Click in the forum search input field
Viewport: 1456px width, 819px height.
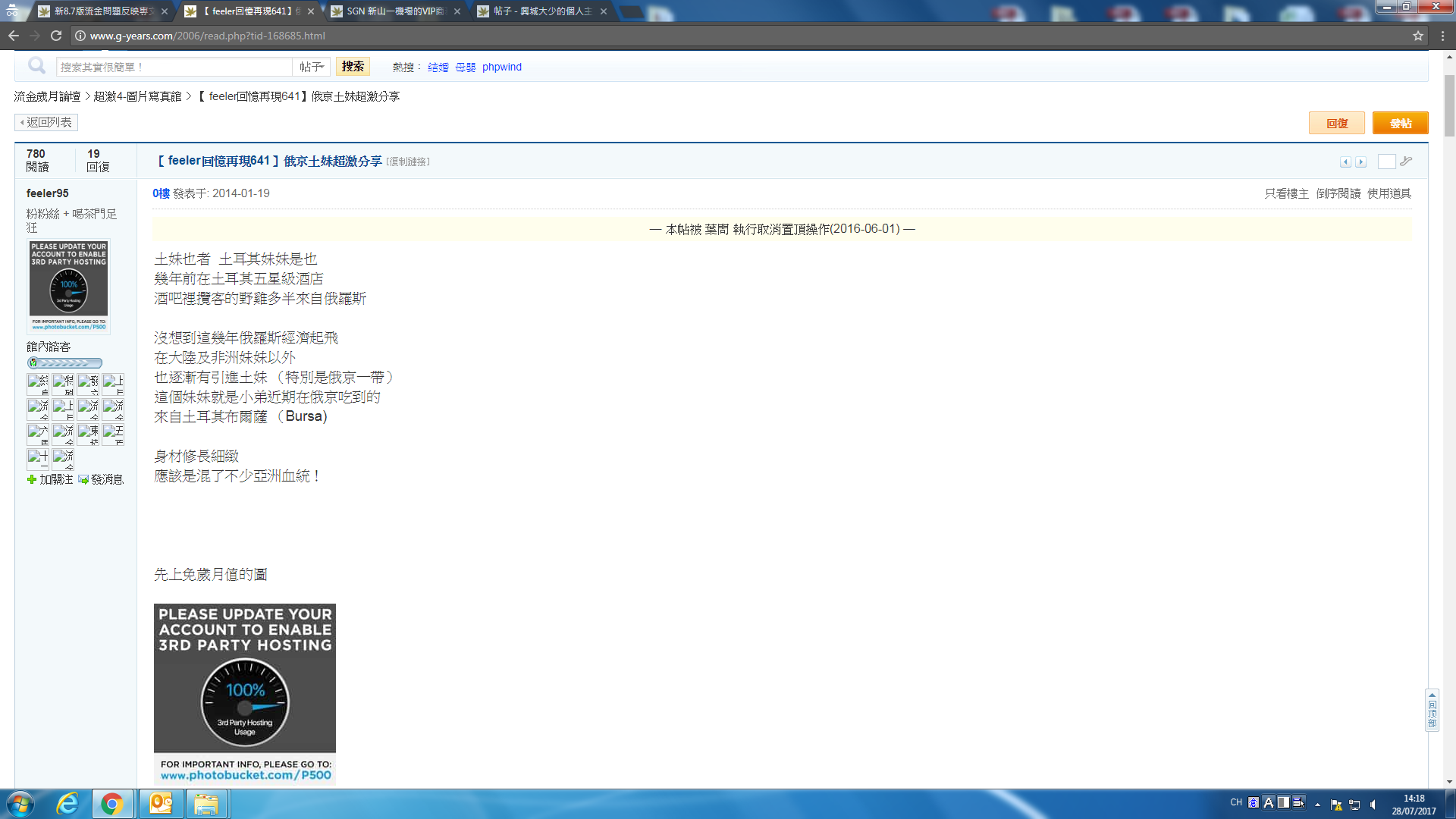[174, 67]
